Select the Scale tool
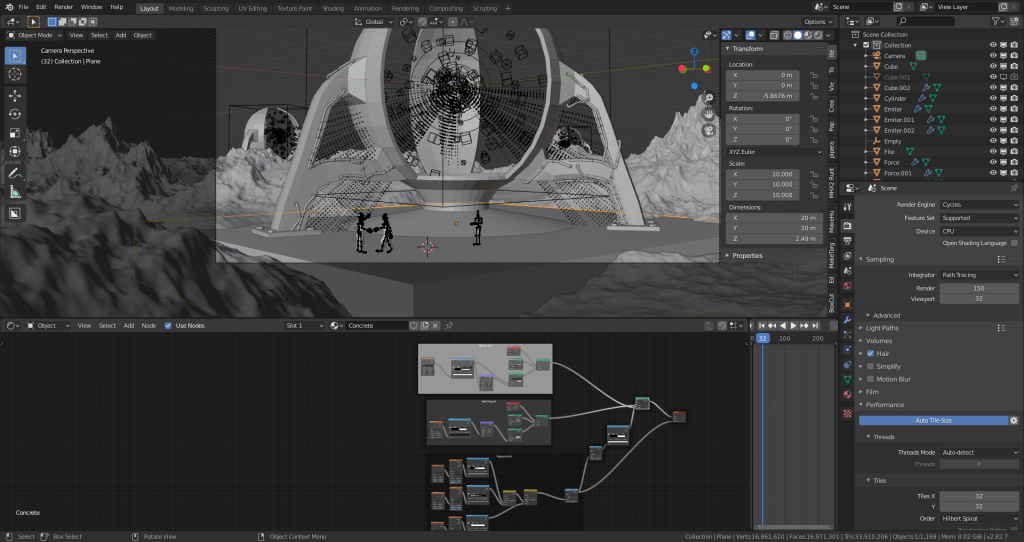This screenshot has width=1024, height=542. point(15,133)
